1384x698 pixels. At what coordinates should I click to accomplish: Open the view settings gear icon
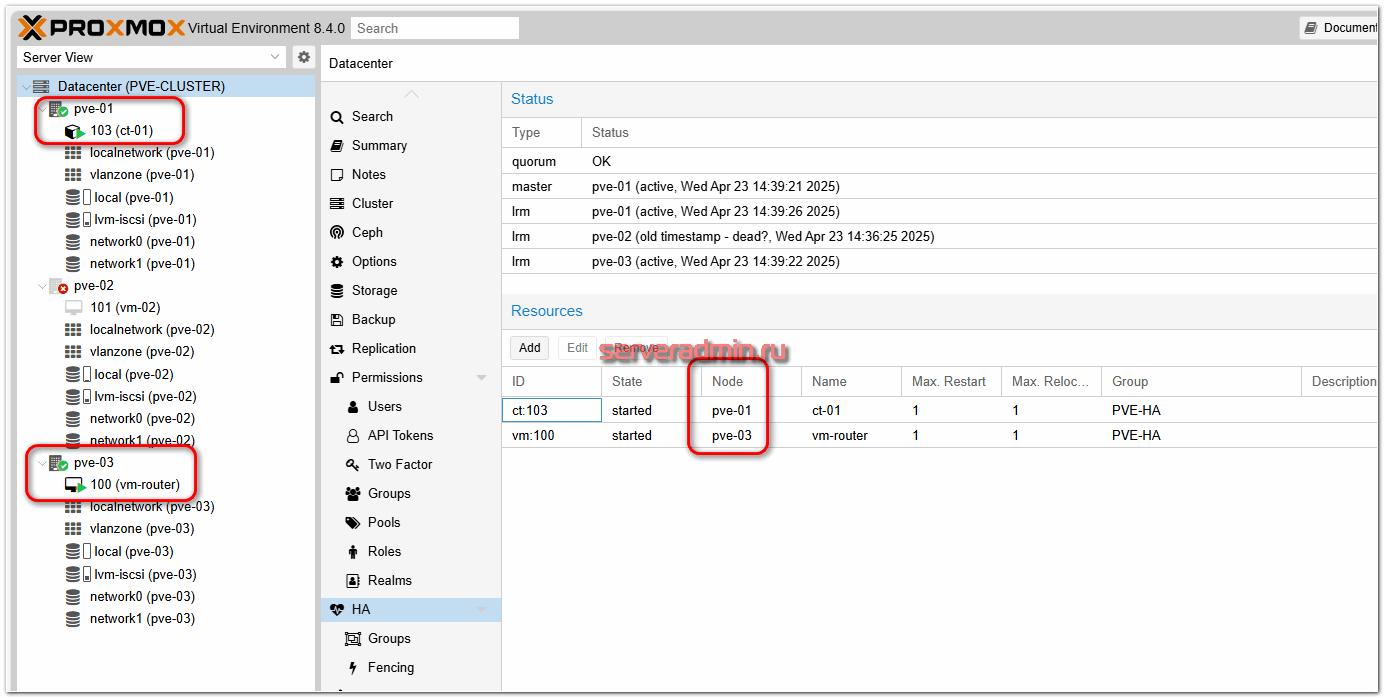[304, 57]
